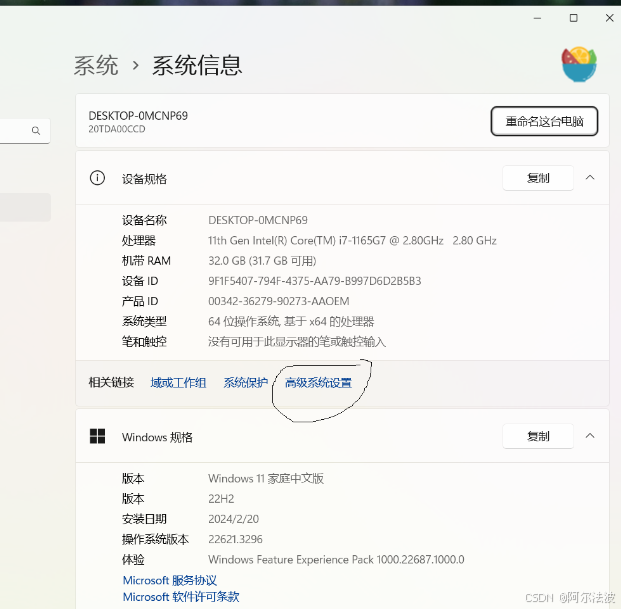621x609 pixels.
Task: Open the 系统保护 link
Action: coord(246,383)
